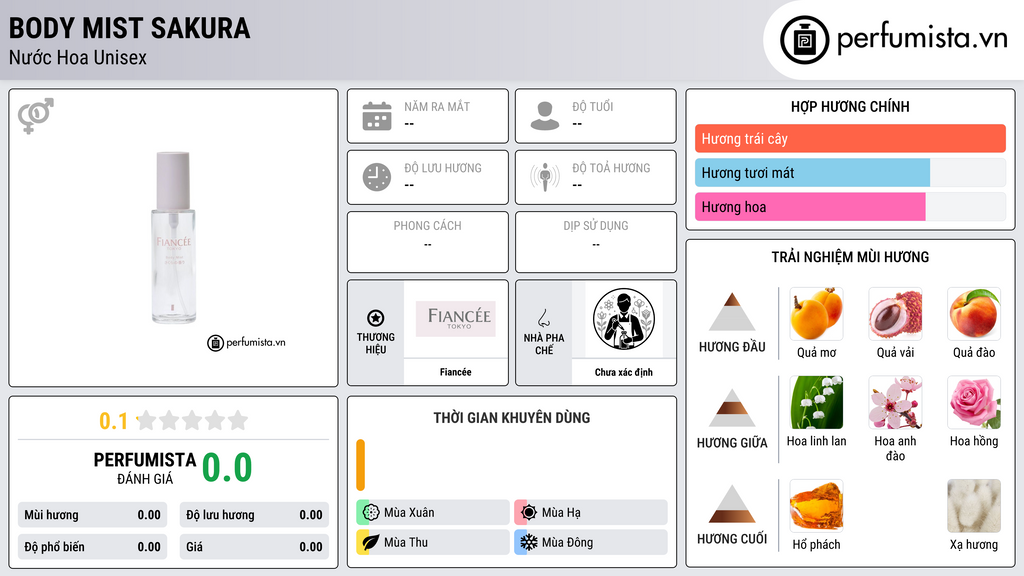Click the THỜI GIAN KHUYÊN DÙNG heading
Screen dimensions: 1024x576
pyautogui.click(x=511, y=418)
